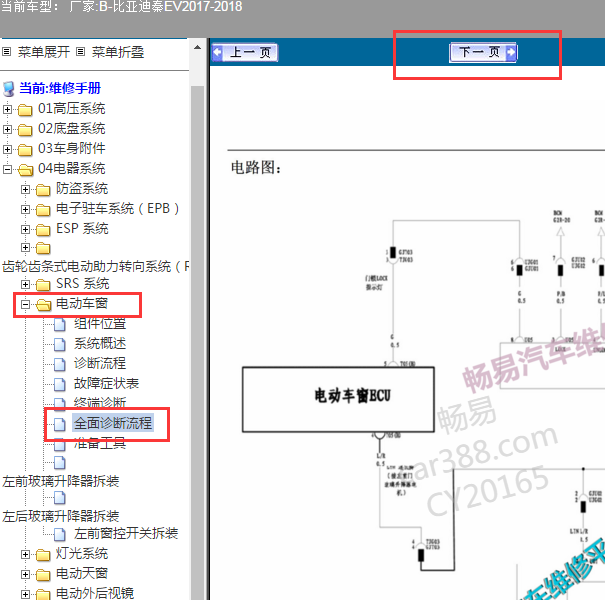
Task: Click the 电动天窗 folder label
Action: click(x=82, y=574)
